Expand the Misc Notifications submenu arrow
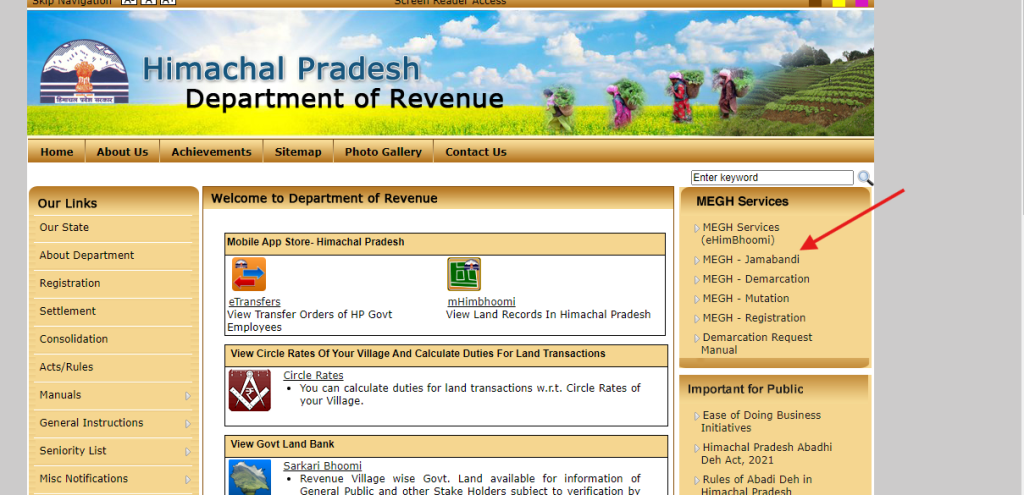1024x495 pixels. [x=187, y=480]
